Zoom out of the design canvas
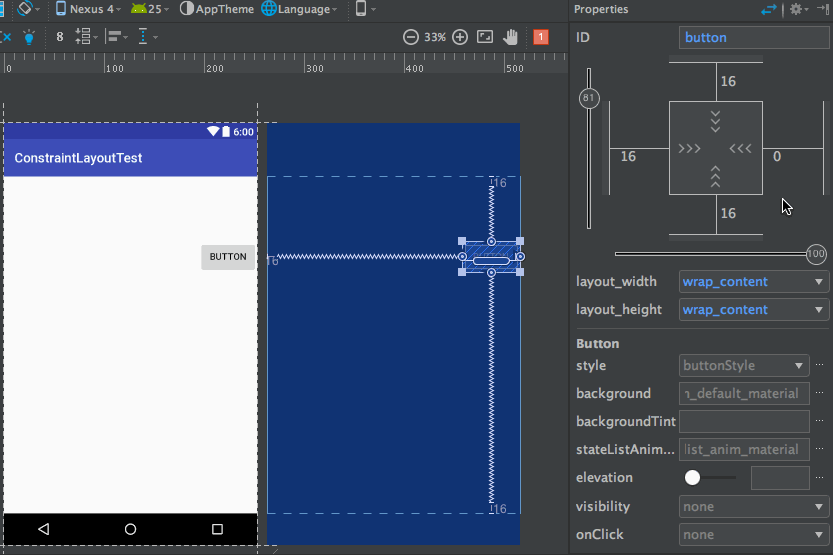Screen dimensions: 833x555 [x=411, y=37]
